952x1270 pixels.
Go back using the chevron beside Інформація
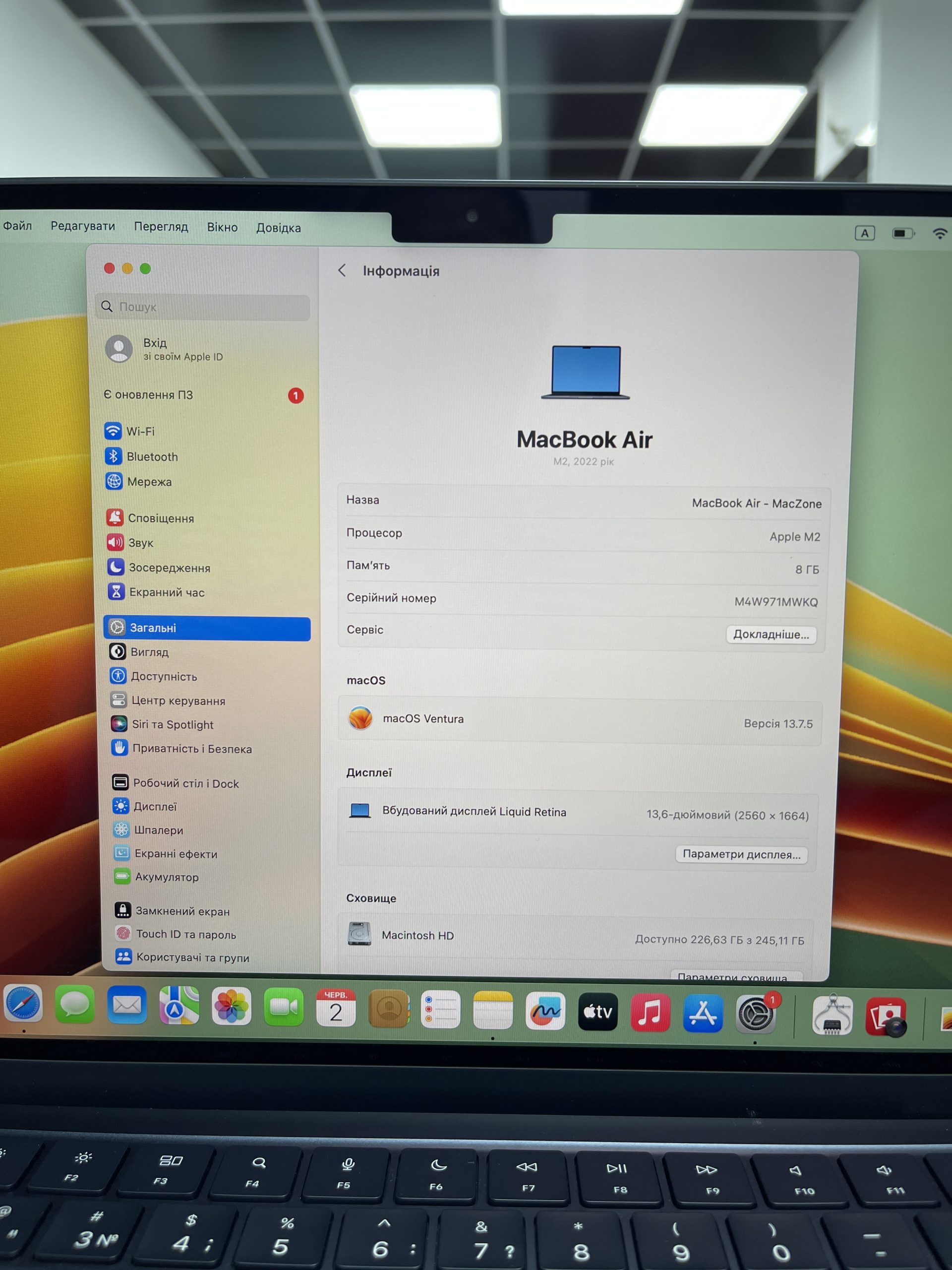342,270
